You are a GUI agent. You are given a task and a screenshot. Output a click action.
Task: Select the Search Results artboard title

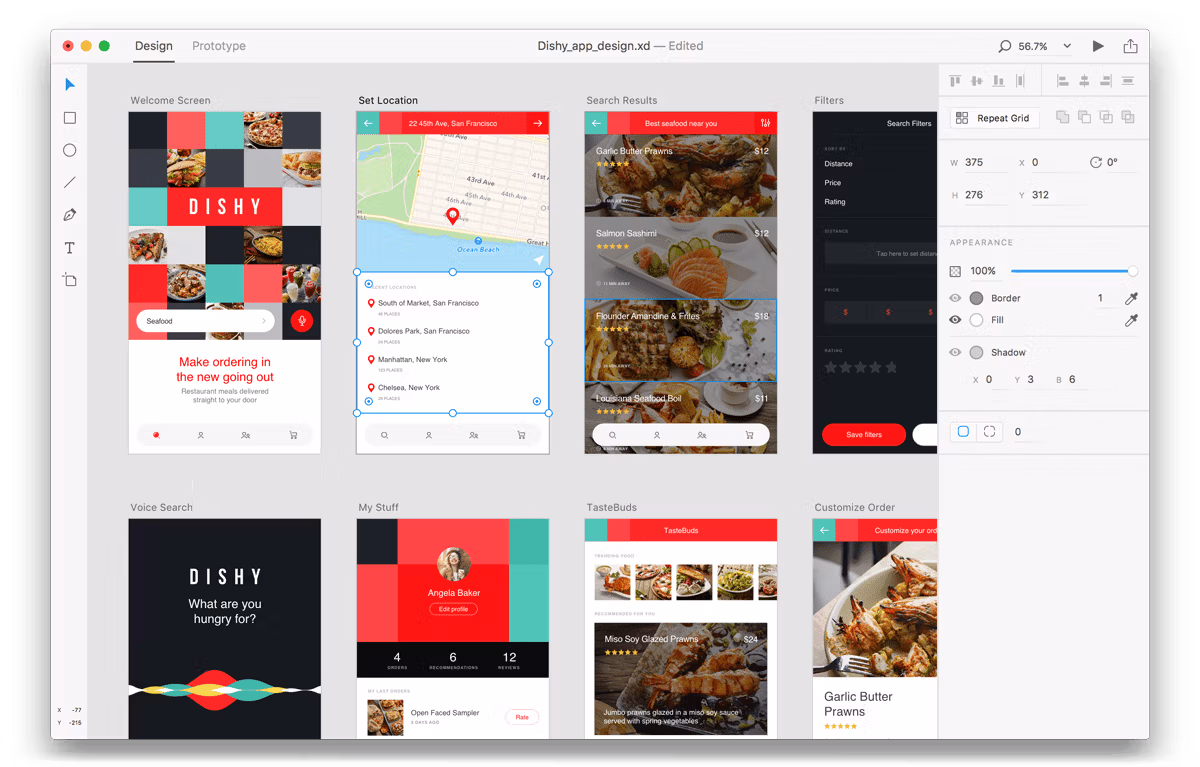click(x=622, y=100)
